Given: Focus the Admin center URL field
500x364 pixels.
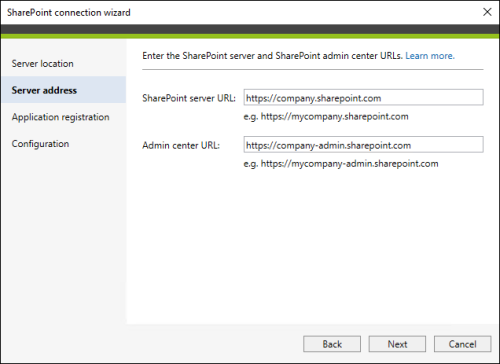Looking at the screenshot, I should point(363,144).
